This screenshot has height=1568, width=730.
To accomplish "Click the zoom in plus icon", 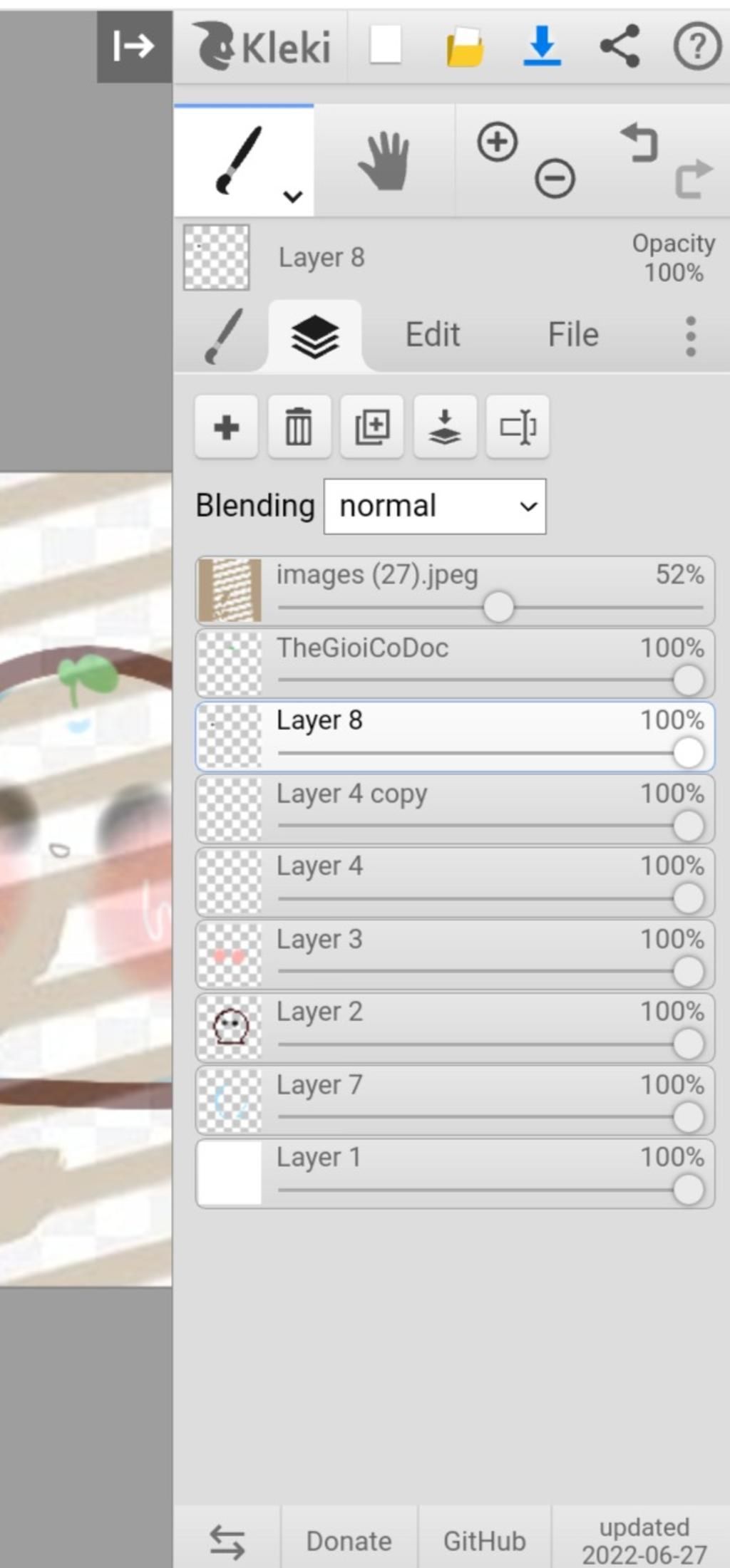I will coord(497,142).
